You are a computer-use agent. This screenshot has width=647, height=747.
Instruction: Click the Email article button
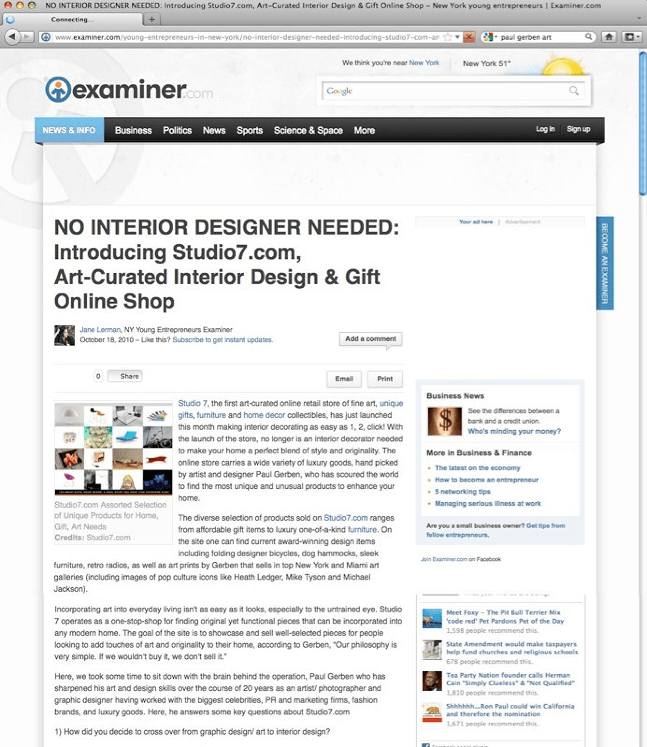344,379
